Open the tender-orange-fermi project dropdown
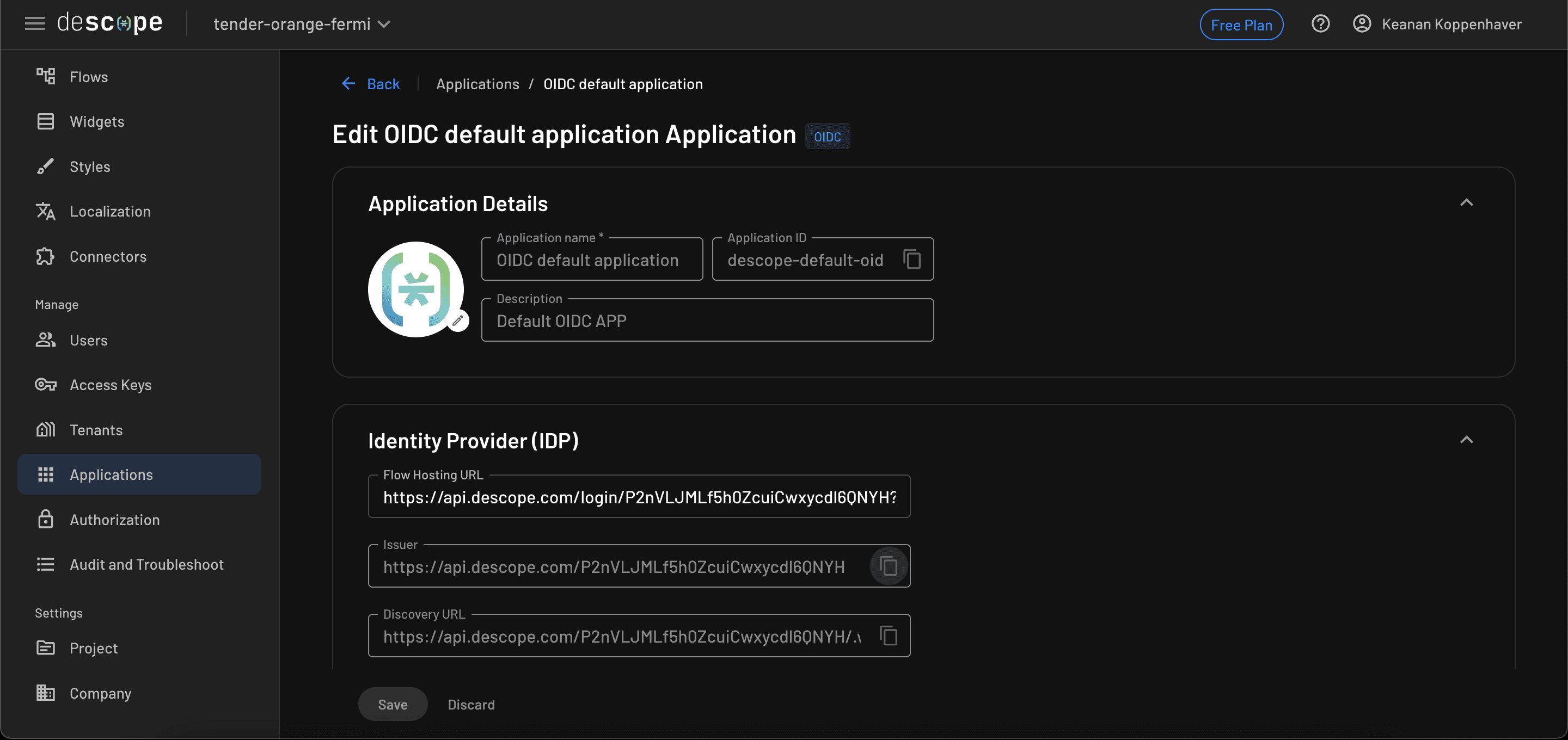This screenshot has width=1568, height=740. 302,24
